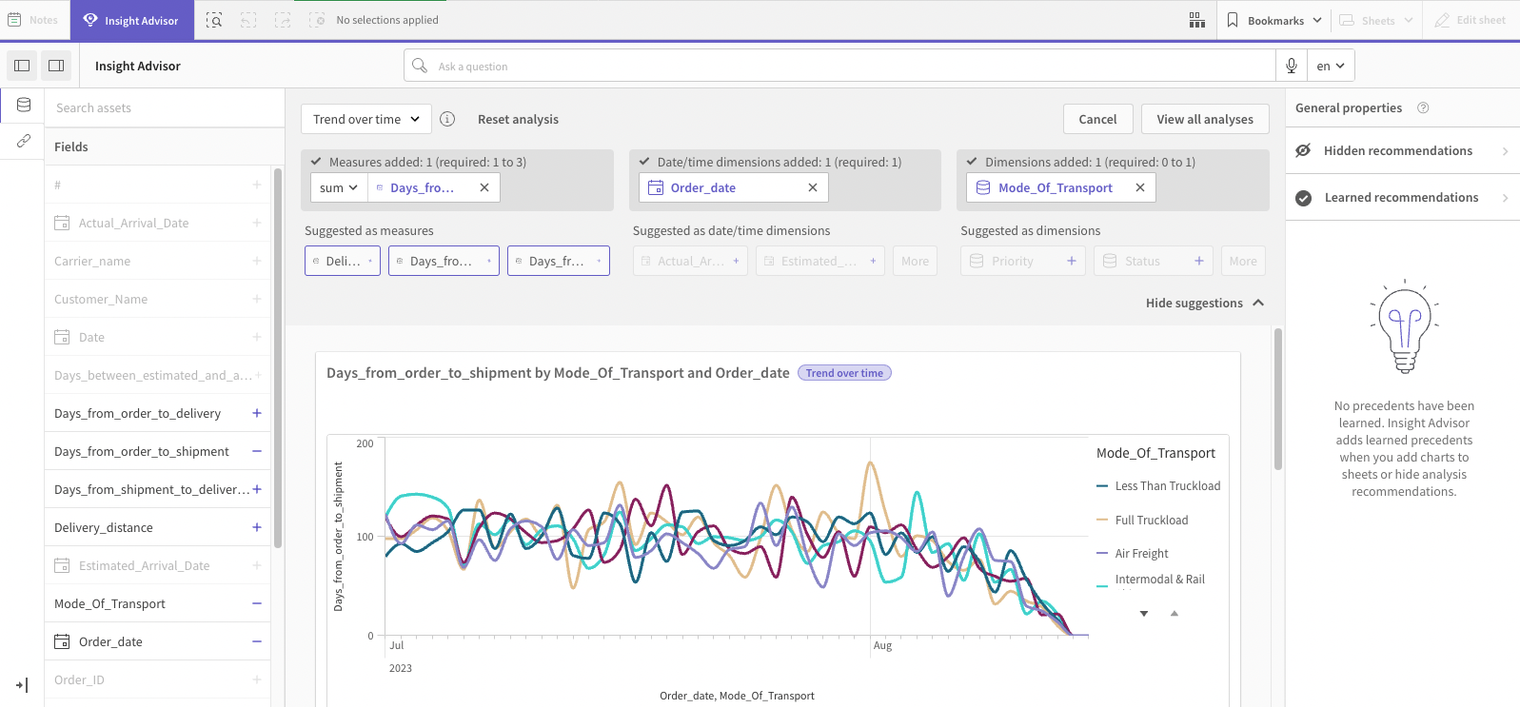Add Days_from_shipment_to_deliver field with its plus icon
The width and height of the screenshot is (1520, 707).
257,489
